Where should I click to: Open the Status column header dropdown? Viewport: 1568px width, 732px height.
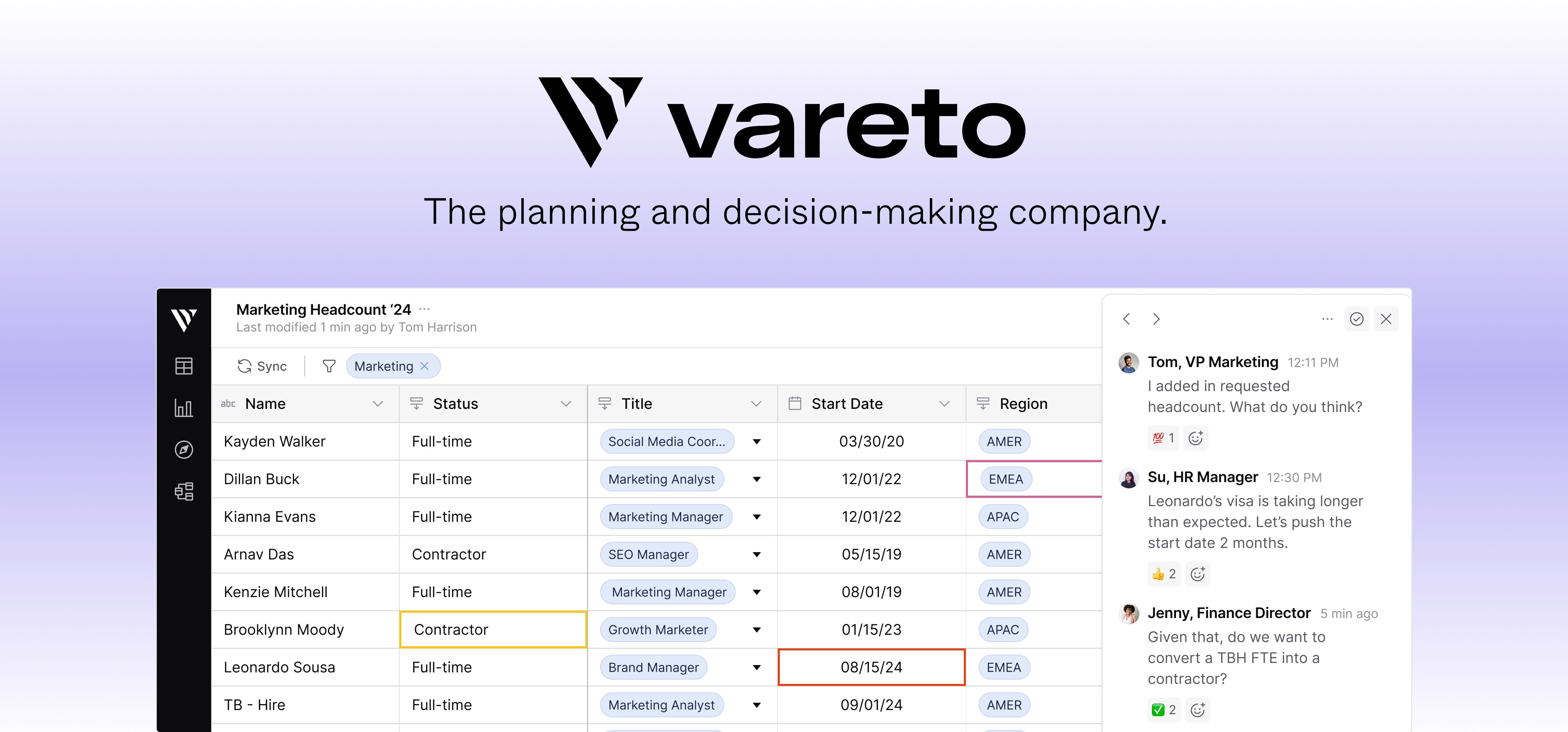(x=566, y=403)
